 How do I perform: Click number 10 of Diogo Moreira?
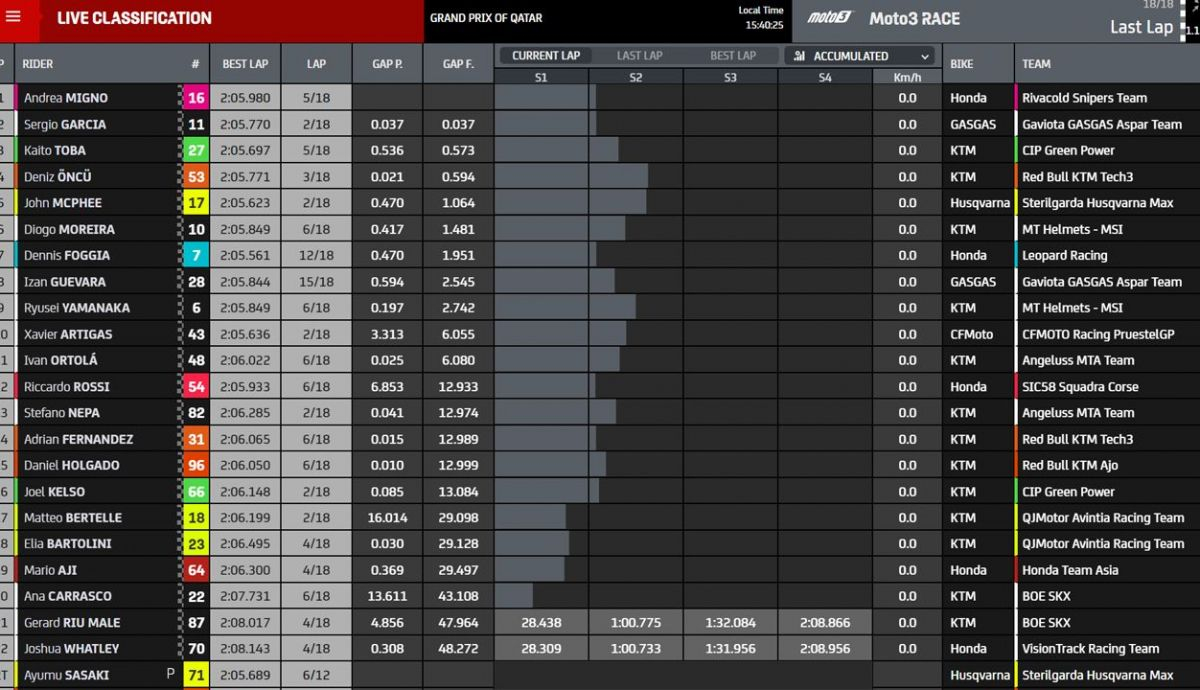196,229
